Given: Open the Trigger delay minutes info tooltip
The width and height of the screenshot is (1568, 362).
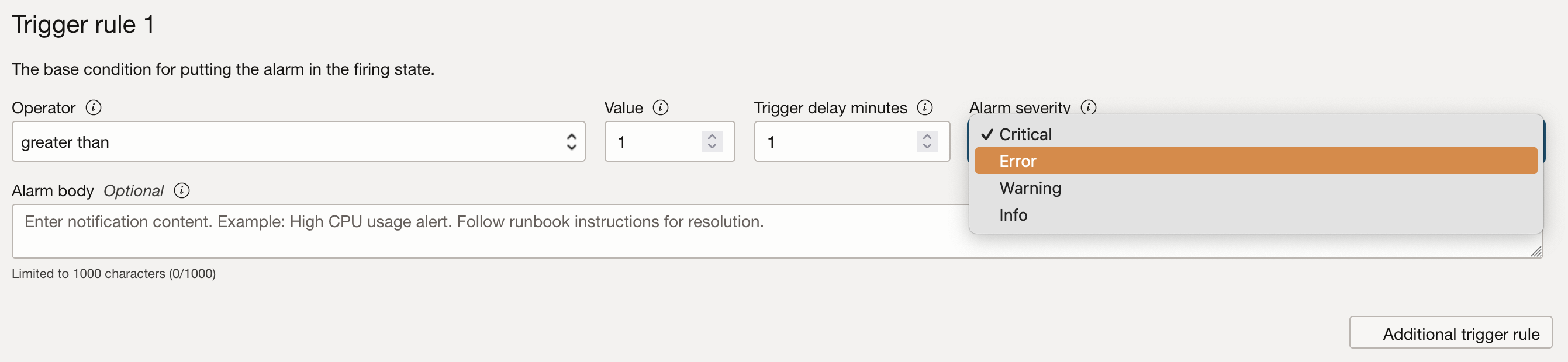Looking at the screenshot, I should tap(925, 107).
